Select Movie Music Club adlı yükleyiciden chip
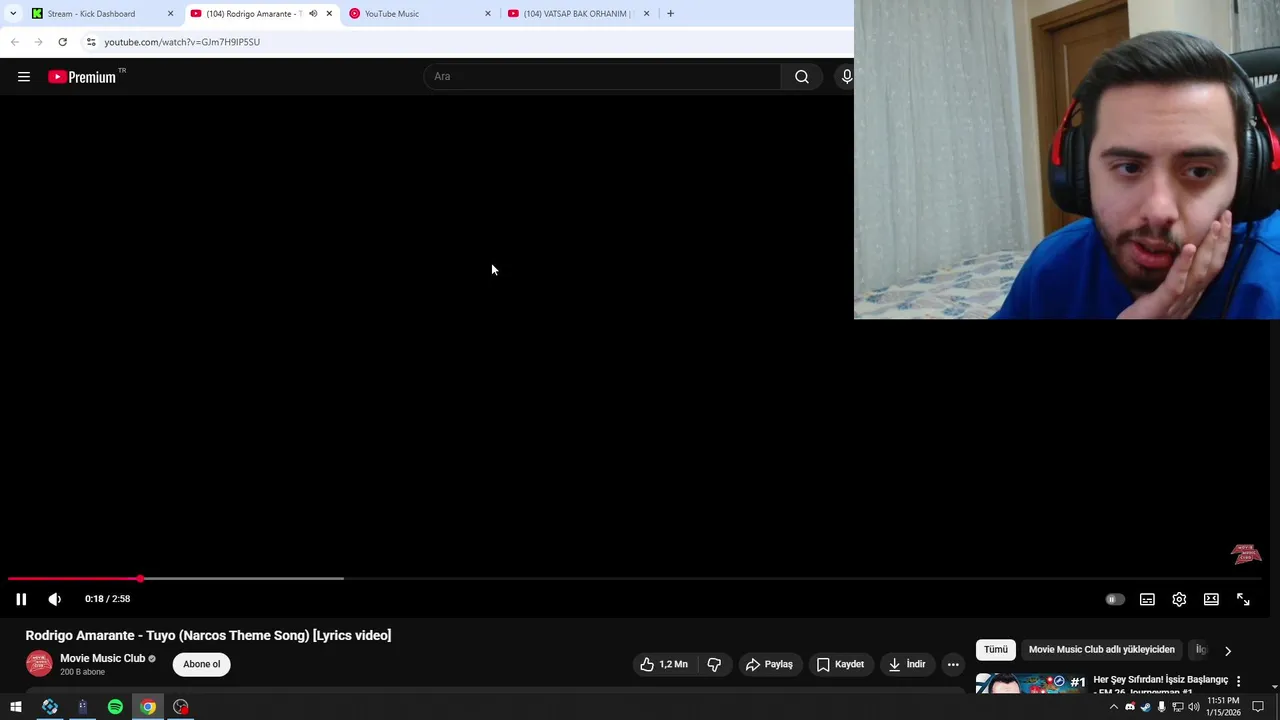1280x720 pixels. 1102,650
